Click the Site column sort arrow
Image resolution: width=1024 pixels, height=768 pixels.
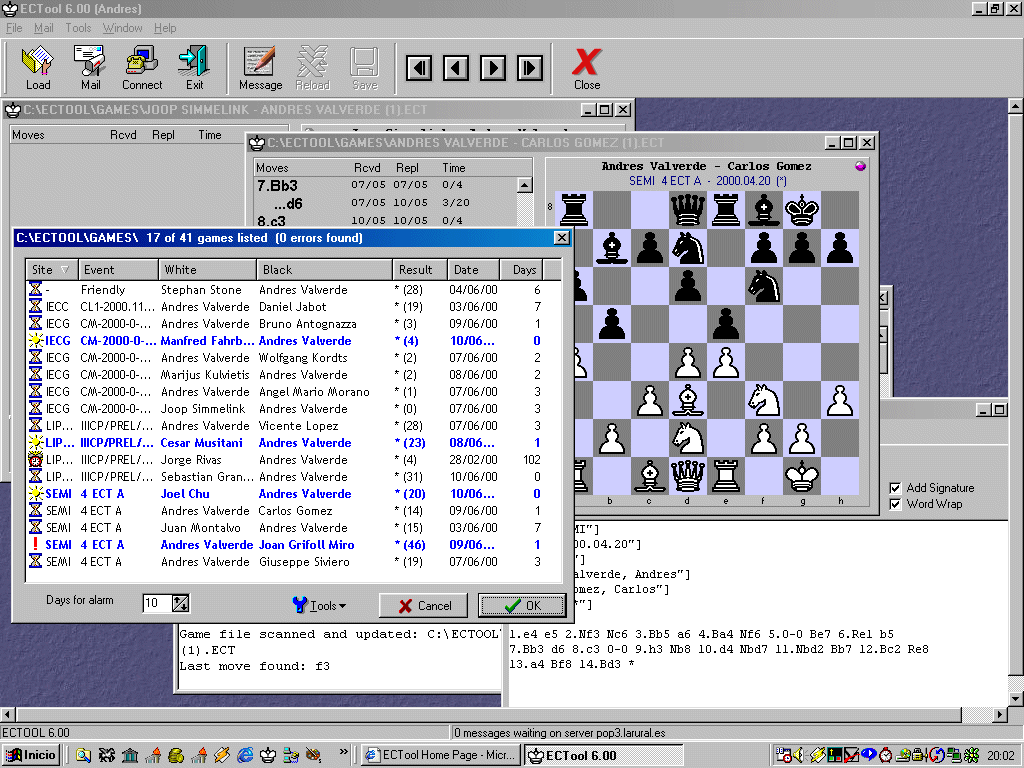click(x=65, y=270)
